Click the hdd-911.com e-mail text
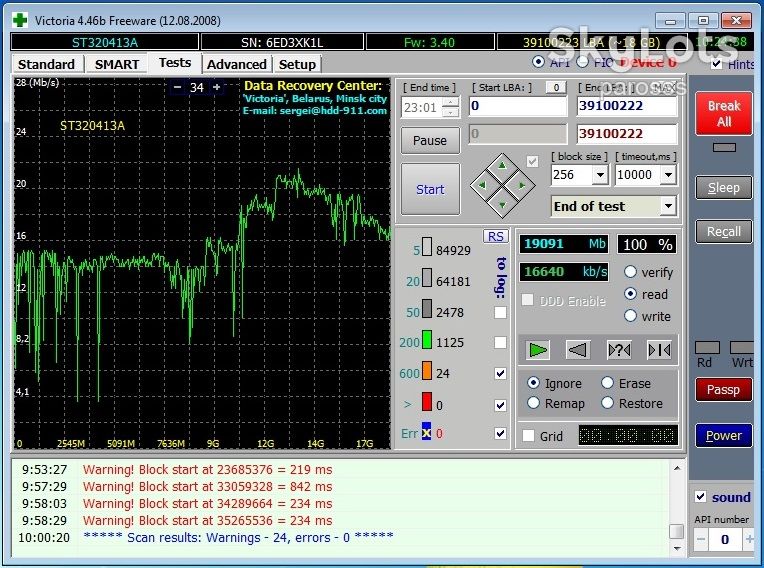 (315, 111)
